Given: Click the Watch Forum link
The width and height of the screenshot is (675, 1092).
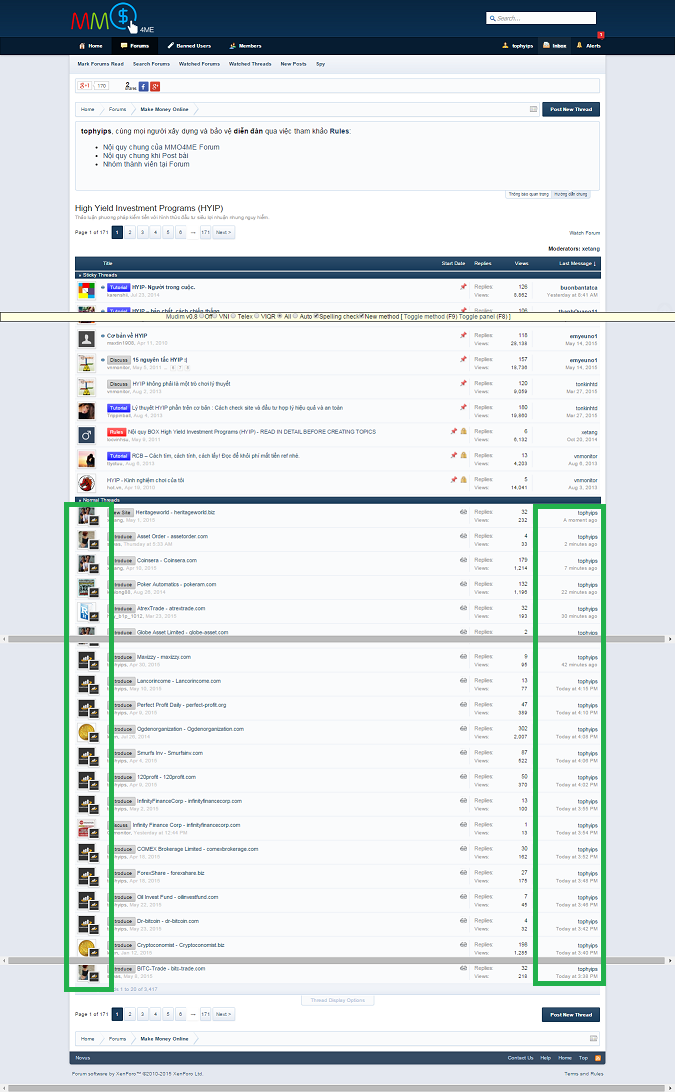Looking at the screenshot, I should coord(584,233).
